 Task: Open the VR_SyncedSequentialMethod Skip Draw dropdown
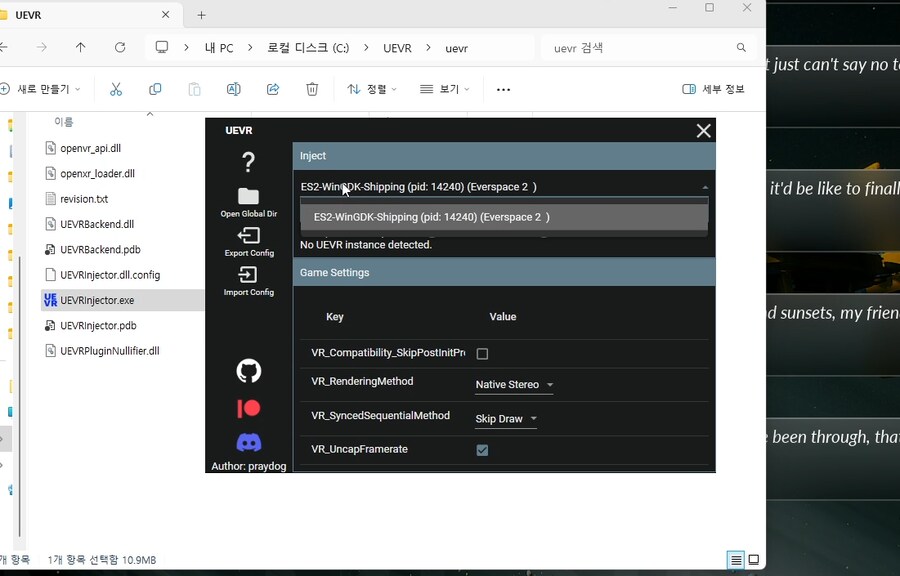[x=506, y=419]
